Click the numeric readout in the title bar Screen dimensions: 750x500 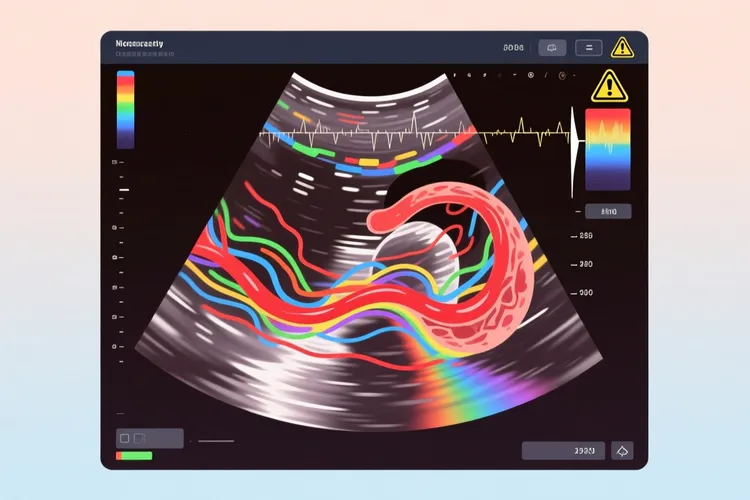[x=513, y=47]
